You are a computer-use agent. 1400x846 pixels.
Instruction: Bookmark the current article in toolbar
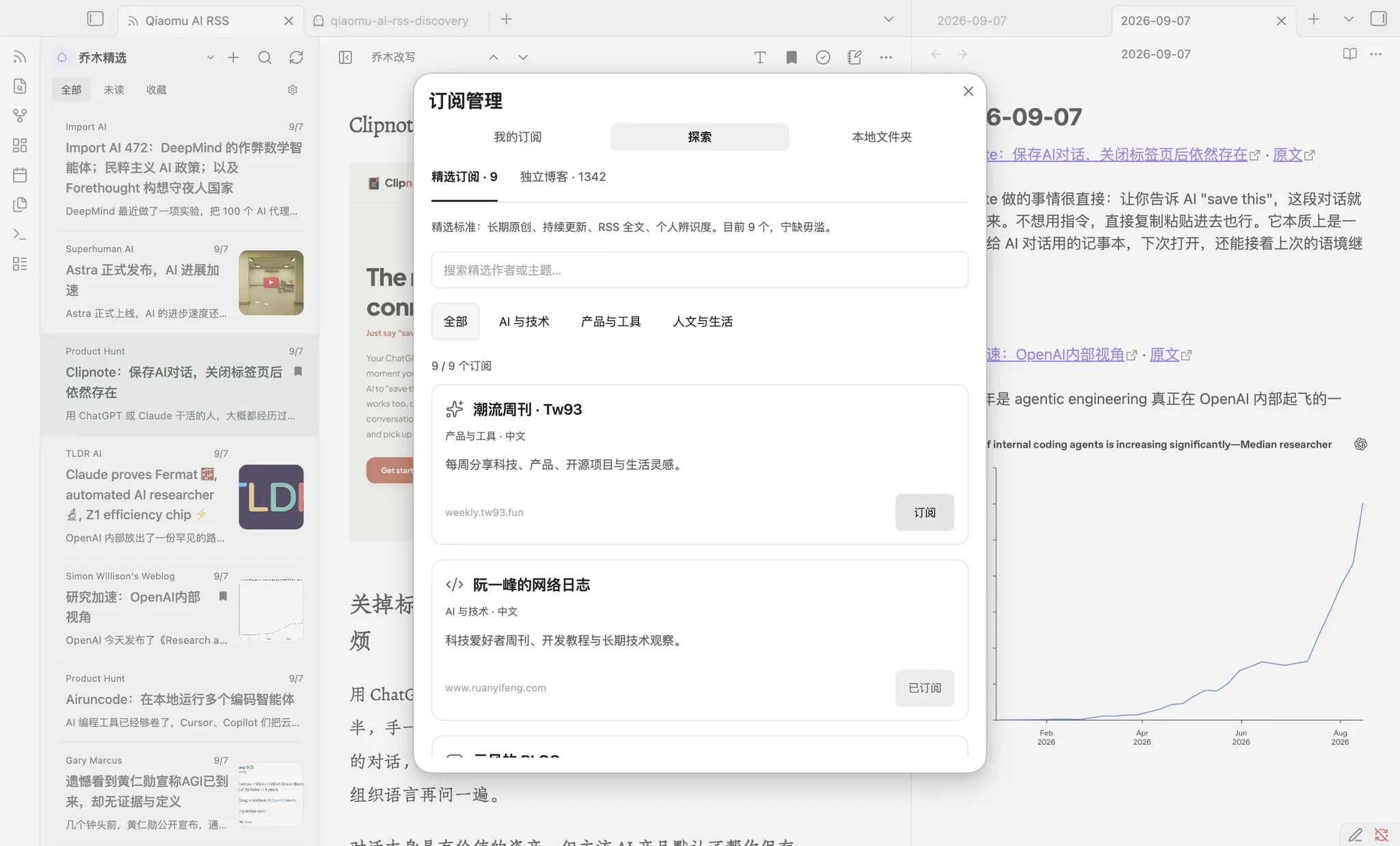pos(792,57)
